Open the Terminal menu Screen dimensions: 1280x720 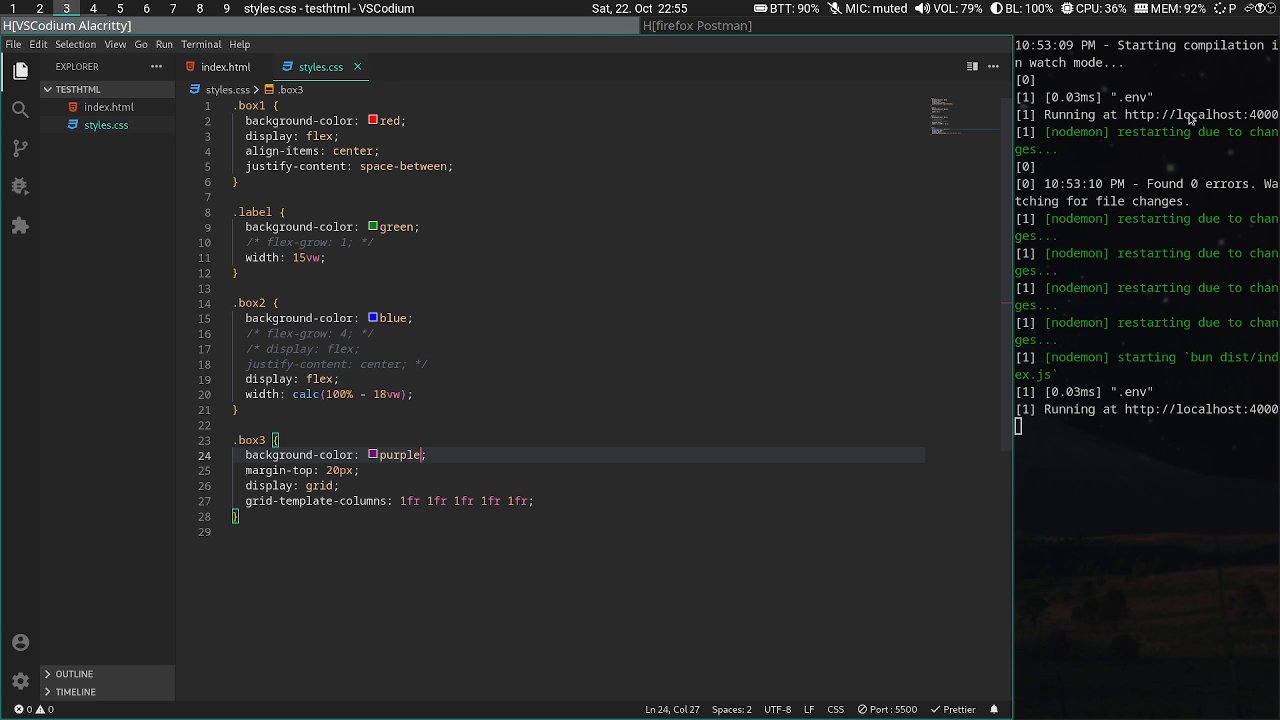click(x=200, y=44)
